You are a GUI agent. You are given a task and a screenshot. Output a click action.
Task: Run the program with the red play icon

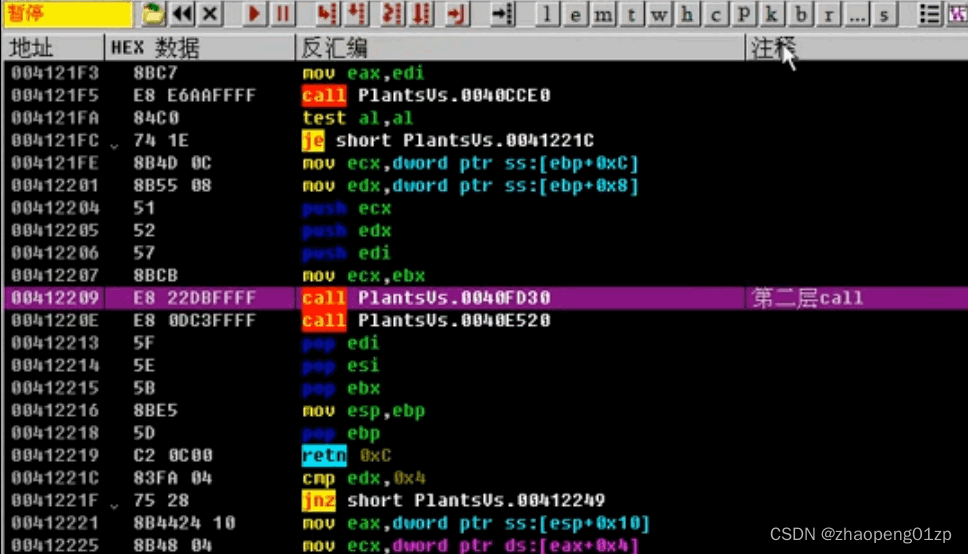pyautogui.click(x=254, y=14)
